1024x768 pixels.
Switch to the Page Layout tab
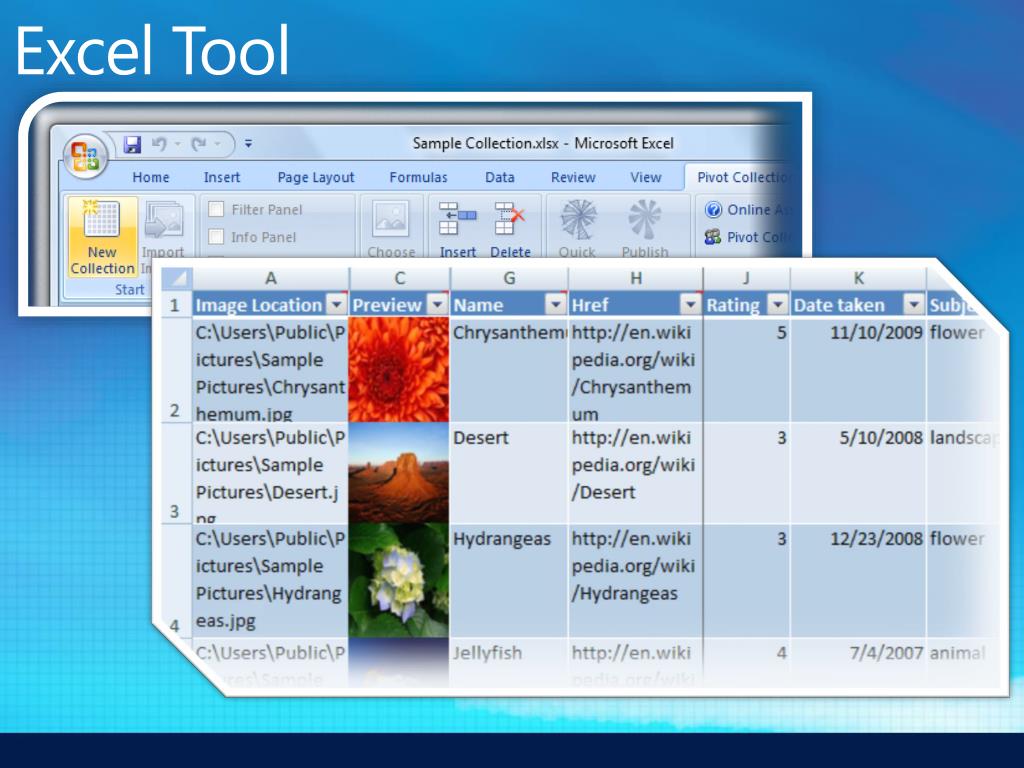tap(315, 177)
